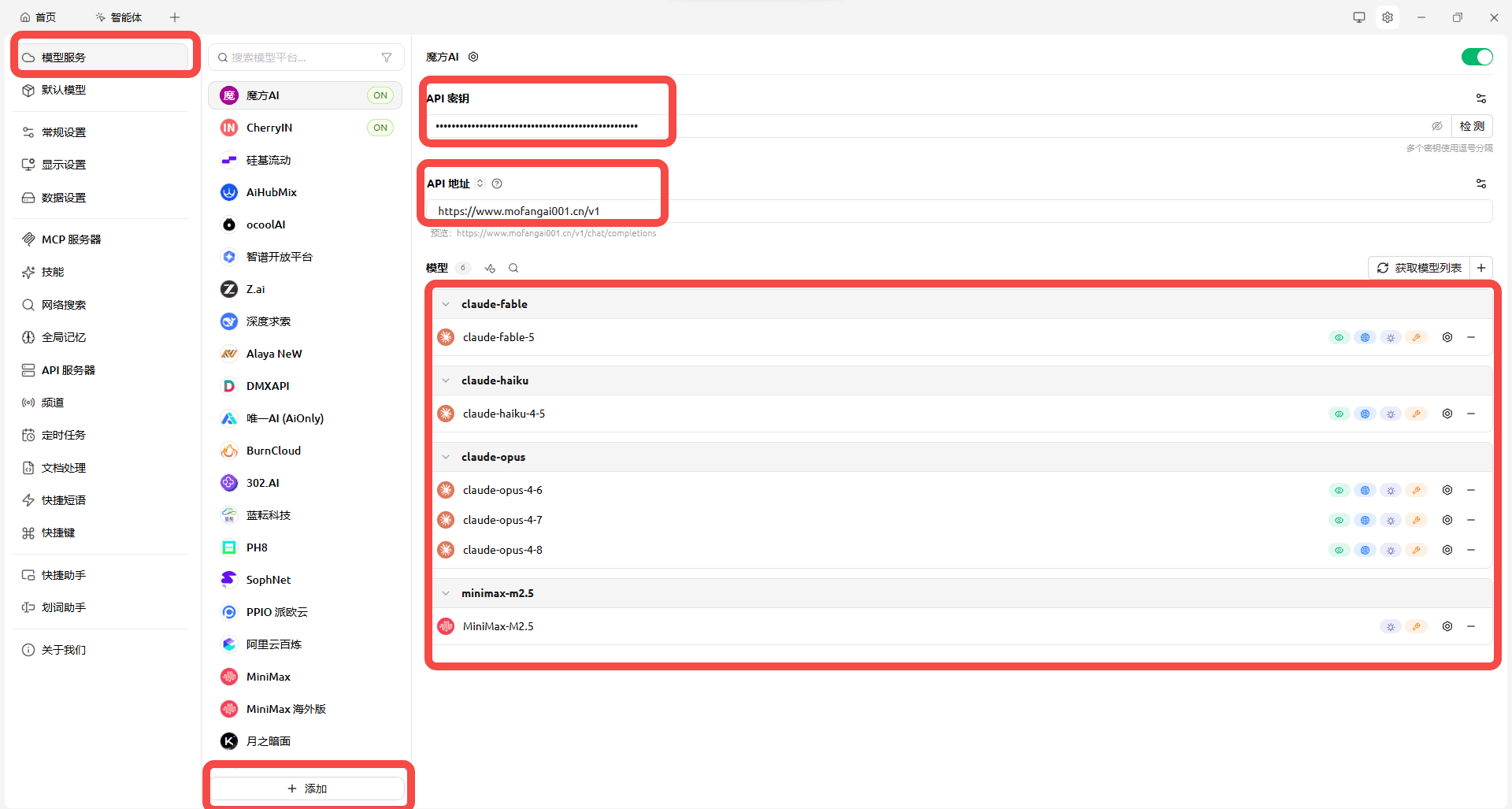Remove the claude-haiku-4-5 model
This screenshot has height=809, width=1512.
[1471, 414]
